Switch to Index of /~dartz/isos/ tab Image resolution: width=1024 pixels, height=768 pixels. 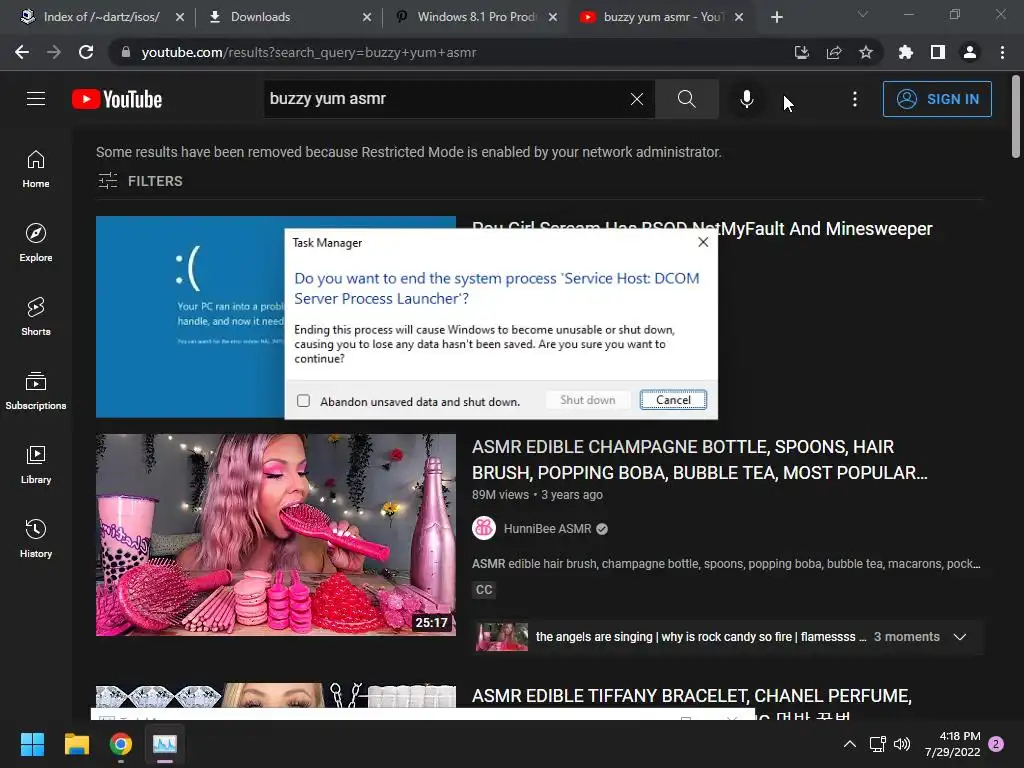click(x=103, y=17)
